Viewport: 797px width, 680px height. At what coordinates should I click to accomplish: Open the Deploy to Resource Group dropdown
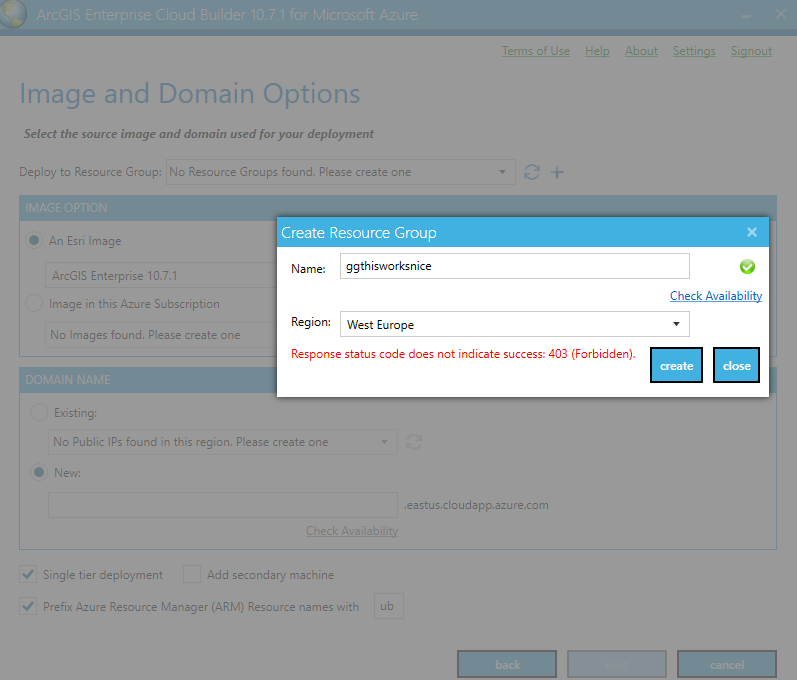pos(341,172)
